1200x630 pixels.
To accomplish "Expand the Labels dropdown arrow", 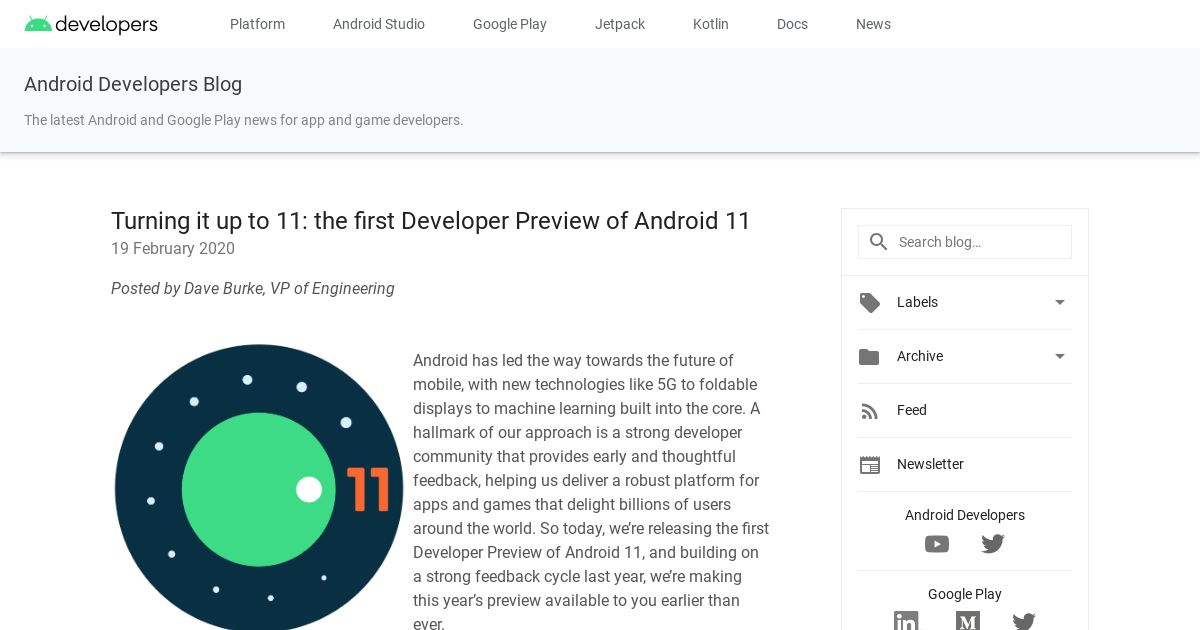I will (1060, 302).
